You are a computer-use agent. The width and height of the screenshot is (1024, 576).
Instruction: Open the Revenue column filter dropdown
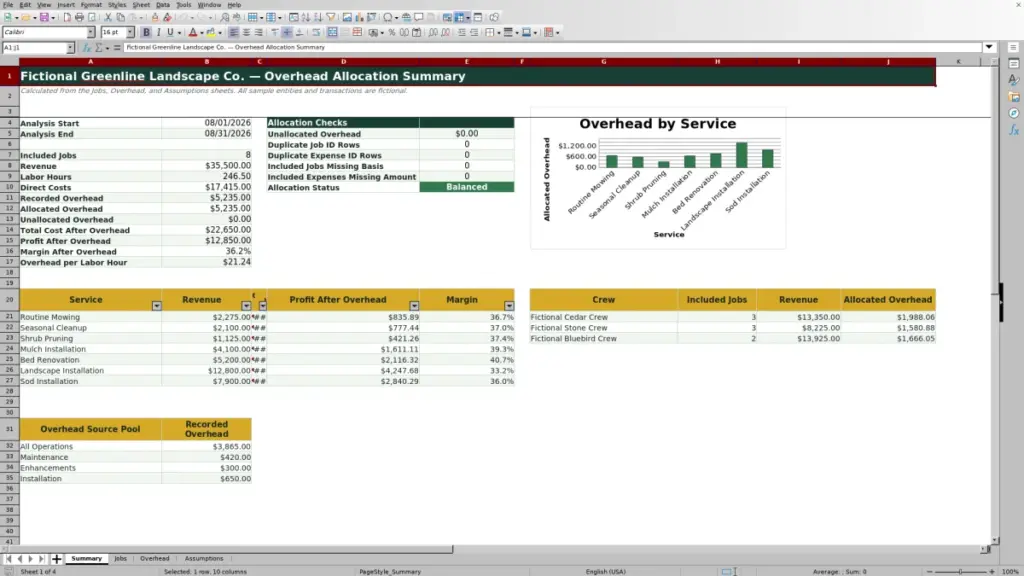click(x=246, y=306)
